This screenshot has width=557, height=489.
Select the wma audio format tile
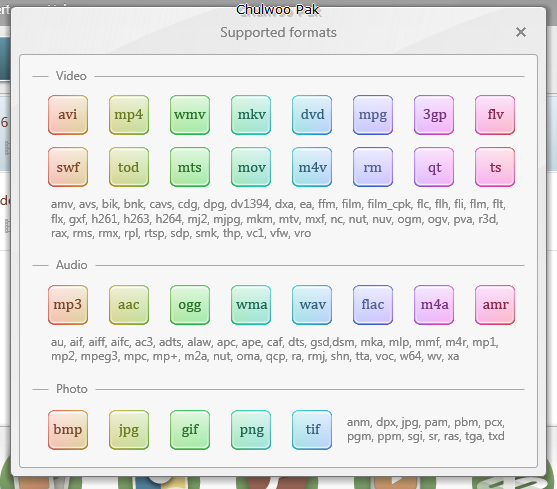click(x=251, y=305)
